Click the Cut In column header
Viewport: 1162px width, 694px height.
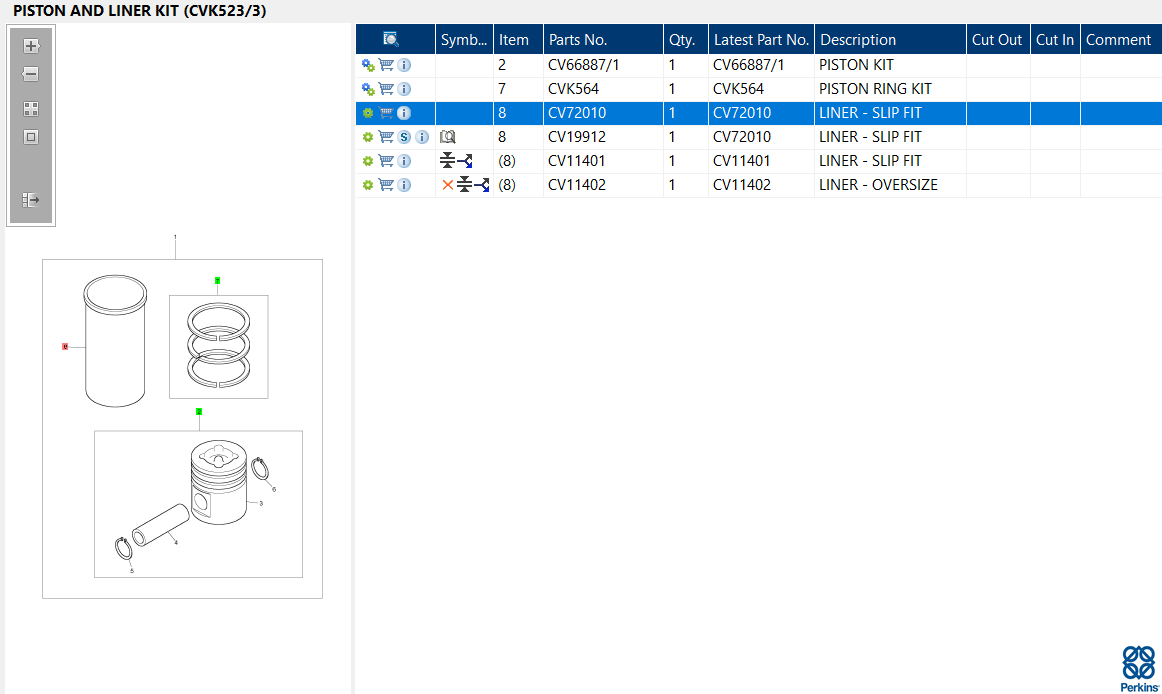coord(1055,39)
